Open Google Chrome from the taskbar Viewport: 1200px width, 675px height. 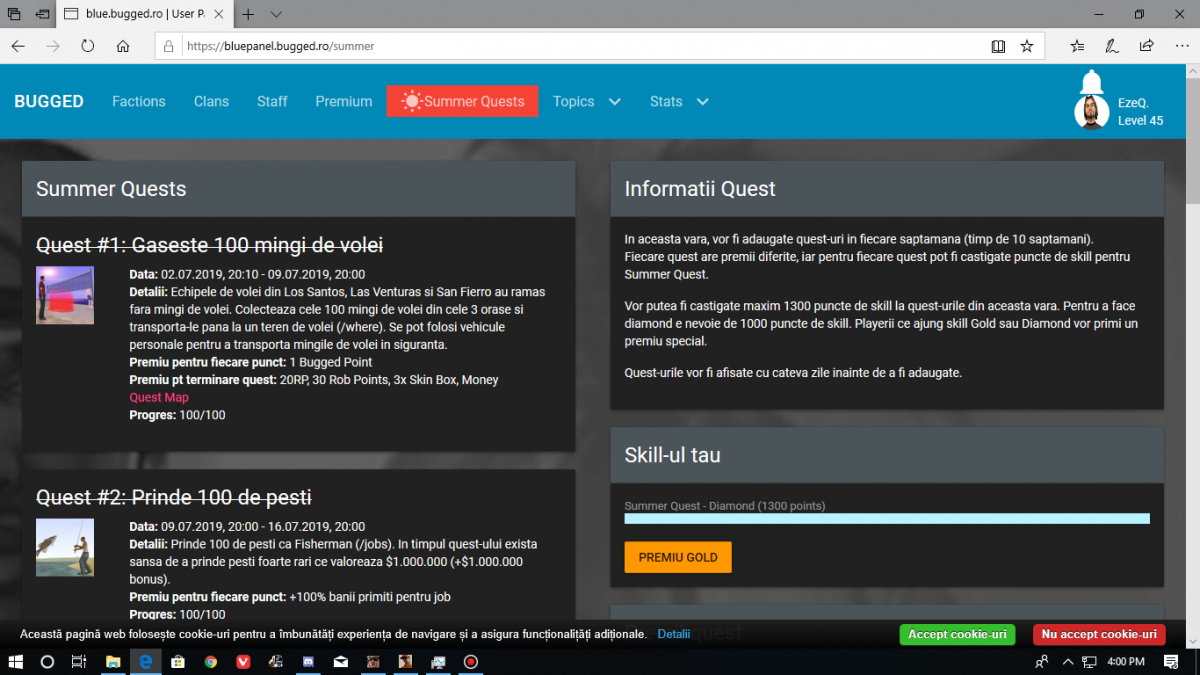[211, 662]
